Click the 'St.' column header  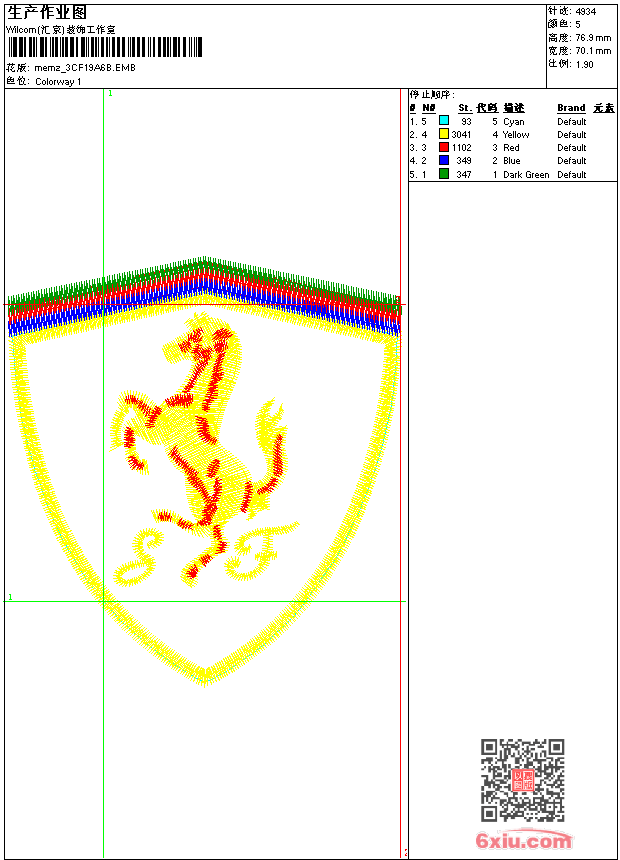[465, 108]
